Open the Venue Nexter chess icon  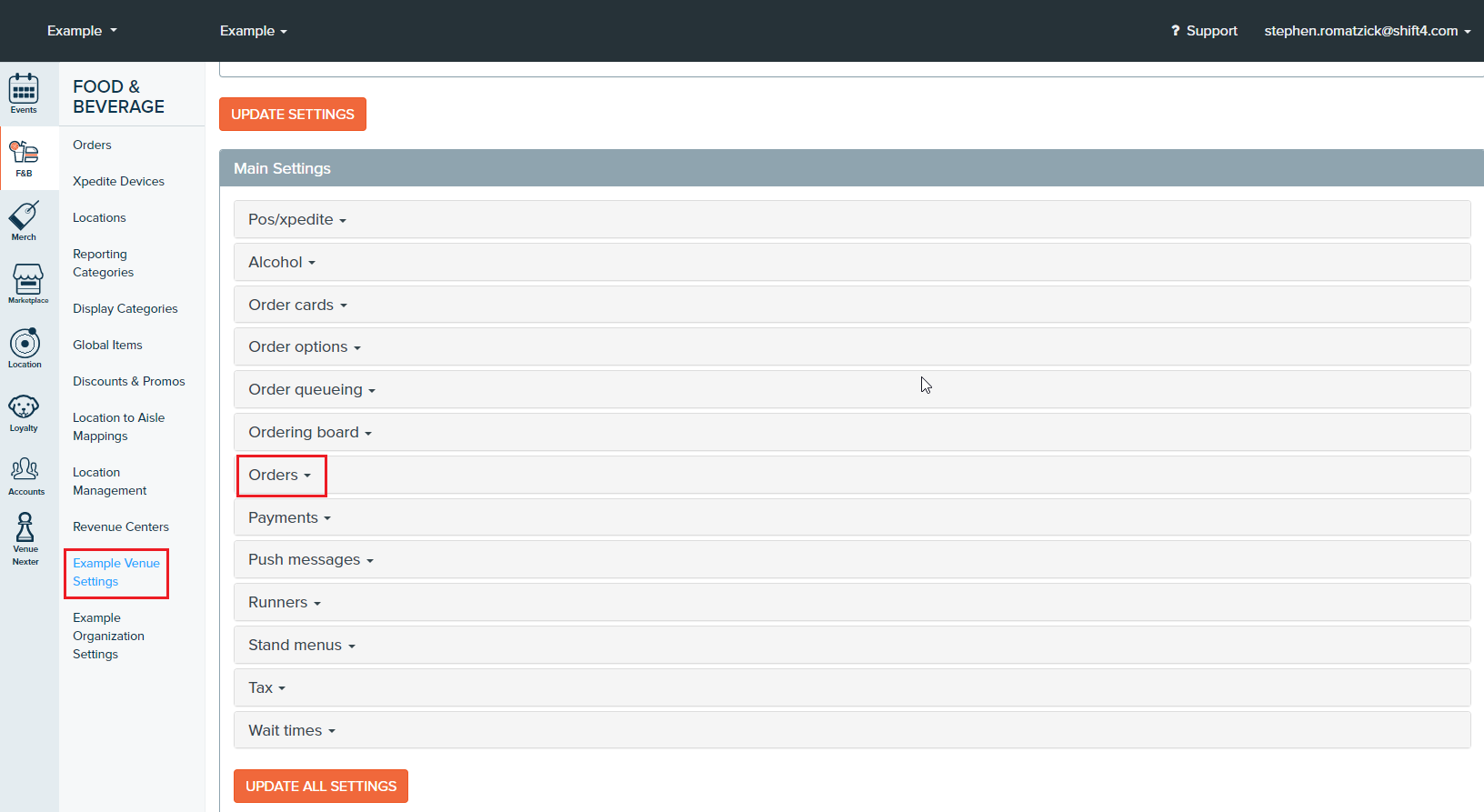coord(25,539)
